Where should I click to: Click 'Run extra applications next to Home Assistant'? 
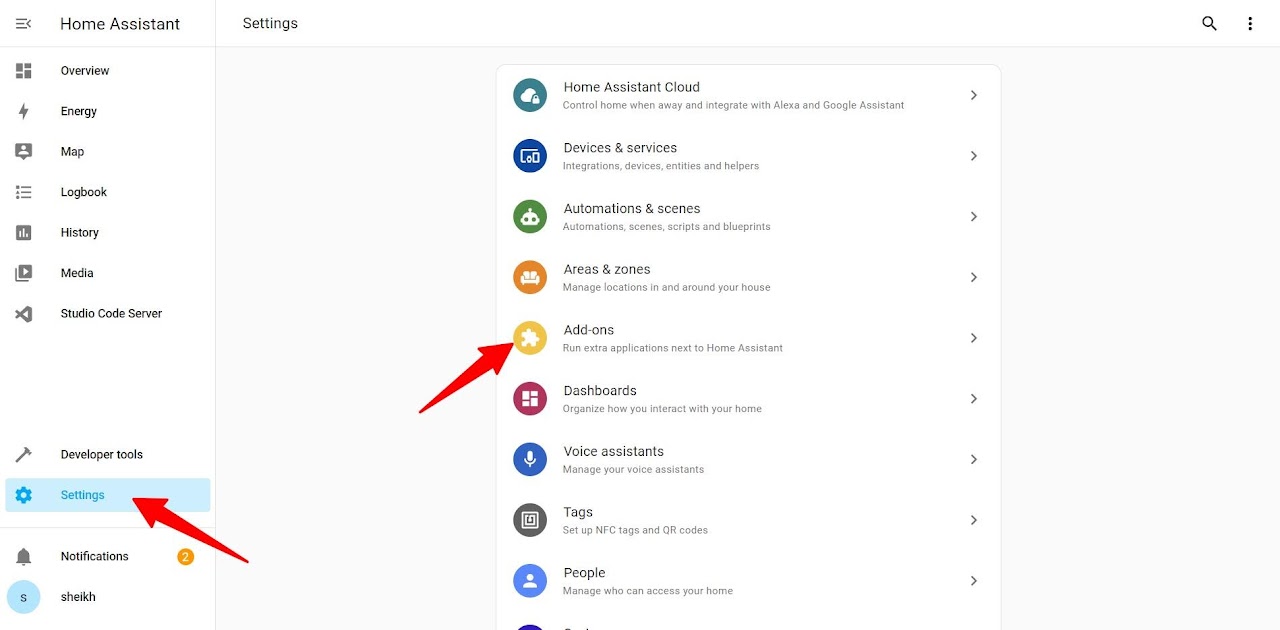[673, 348]
